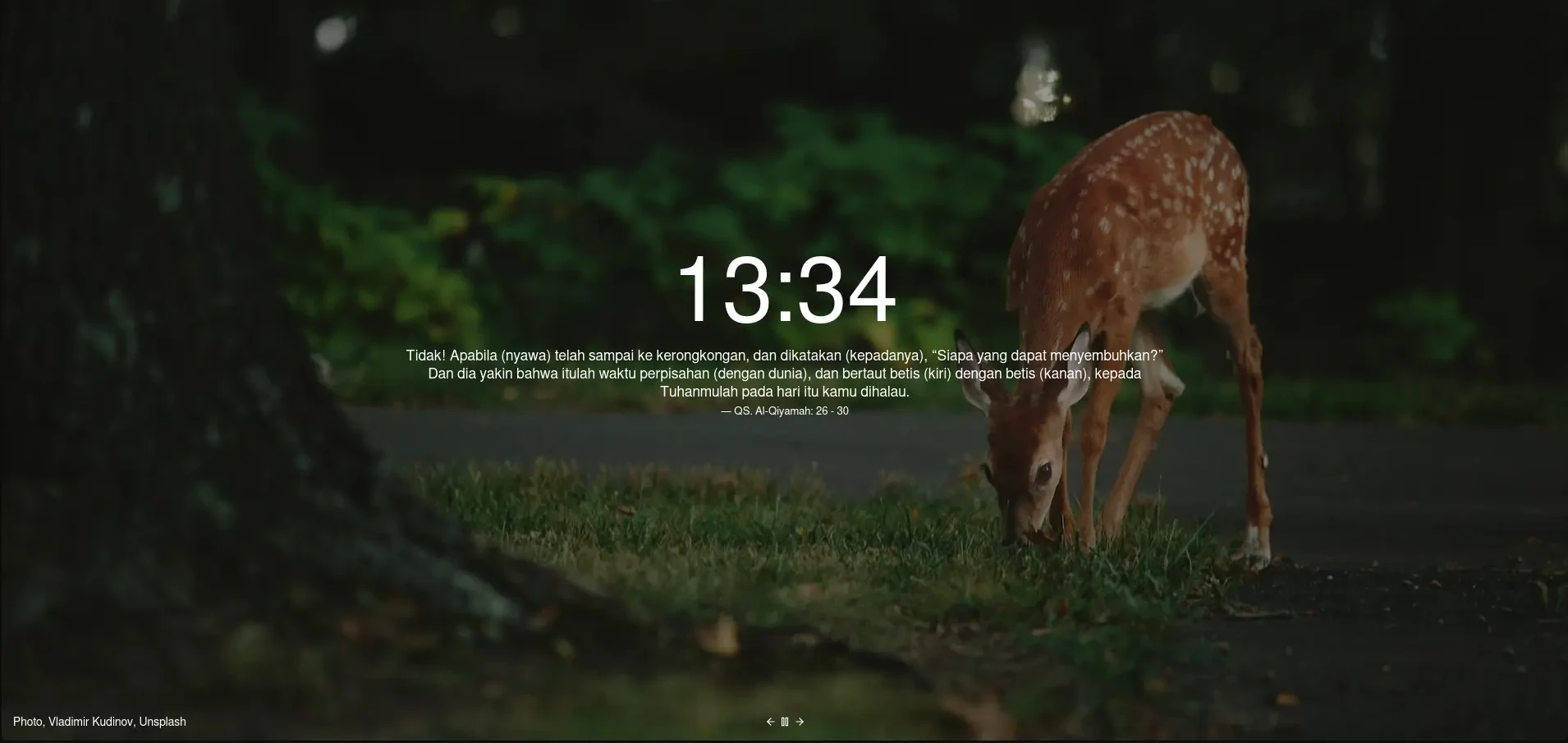Pause the verse slideshow

pos(785,722)
